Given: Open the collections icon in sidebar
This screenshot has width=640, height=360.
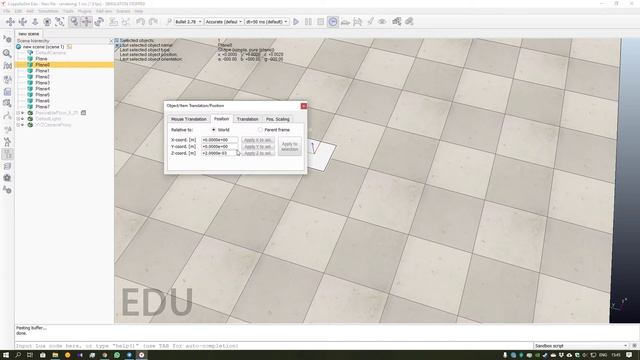Looking at the screenshot, I should tap(7, 79).
